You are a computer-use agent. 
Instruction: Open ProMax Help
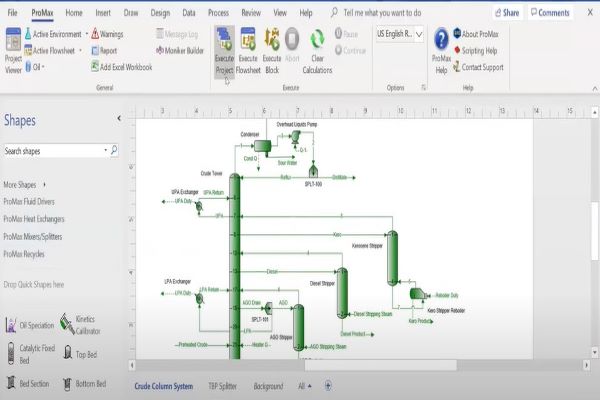tap(441, 51)
